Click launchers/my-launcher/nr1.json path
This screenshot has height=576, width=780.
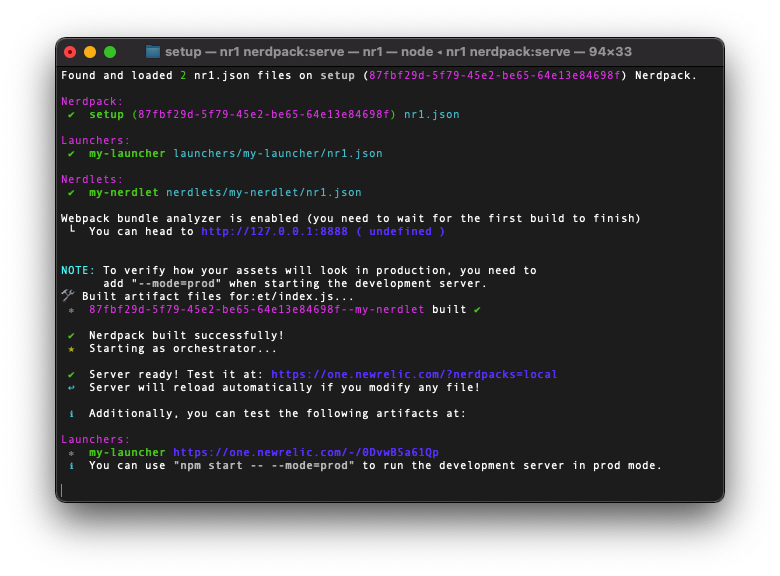click(278, 153)
